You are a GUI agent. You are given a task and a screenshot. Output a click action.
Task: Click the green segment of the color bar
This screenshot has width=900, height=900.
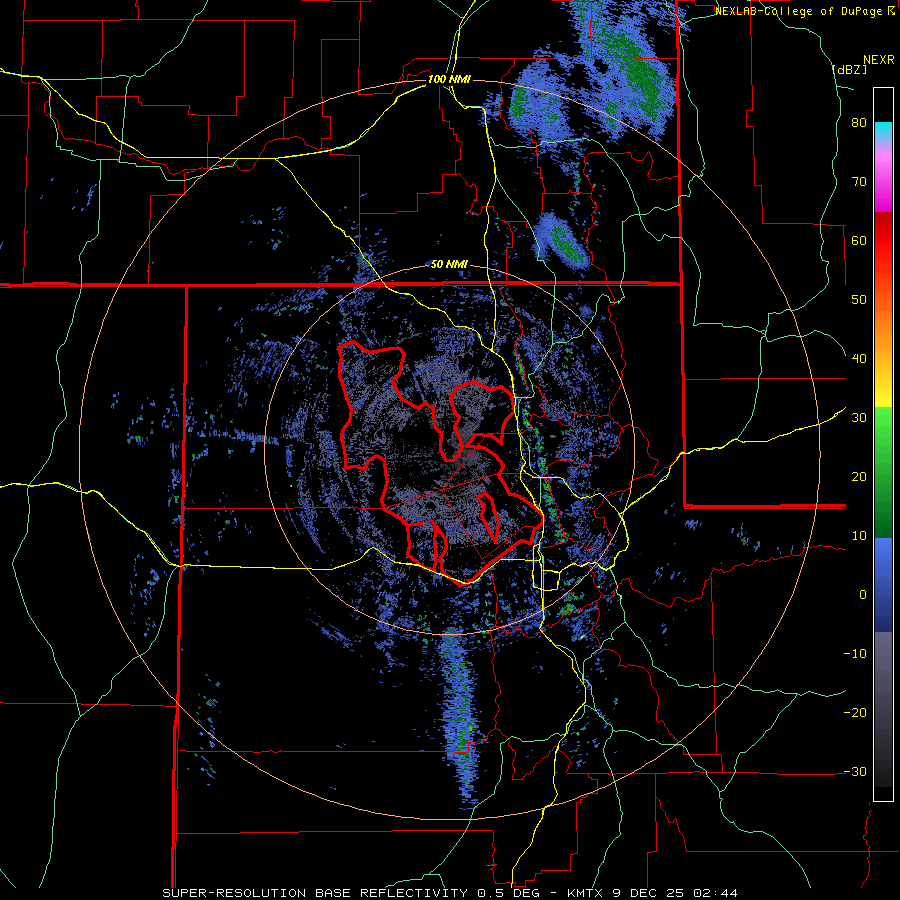coord(883,472)
